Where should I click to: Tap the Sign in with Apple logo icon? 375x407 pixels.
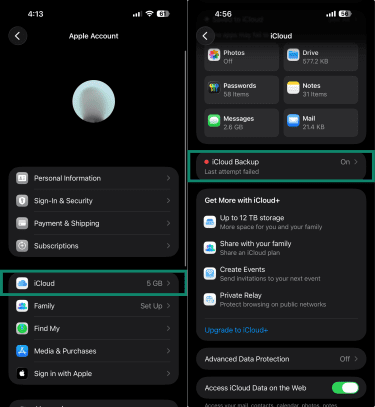tap(22, 373)
